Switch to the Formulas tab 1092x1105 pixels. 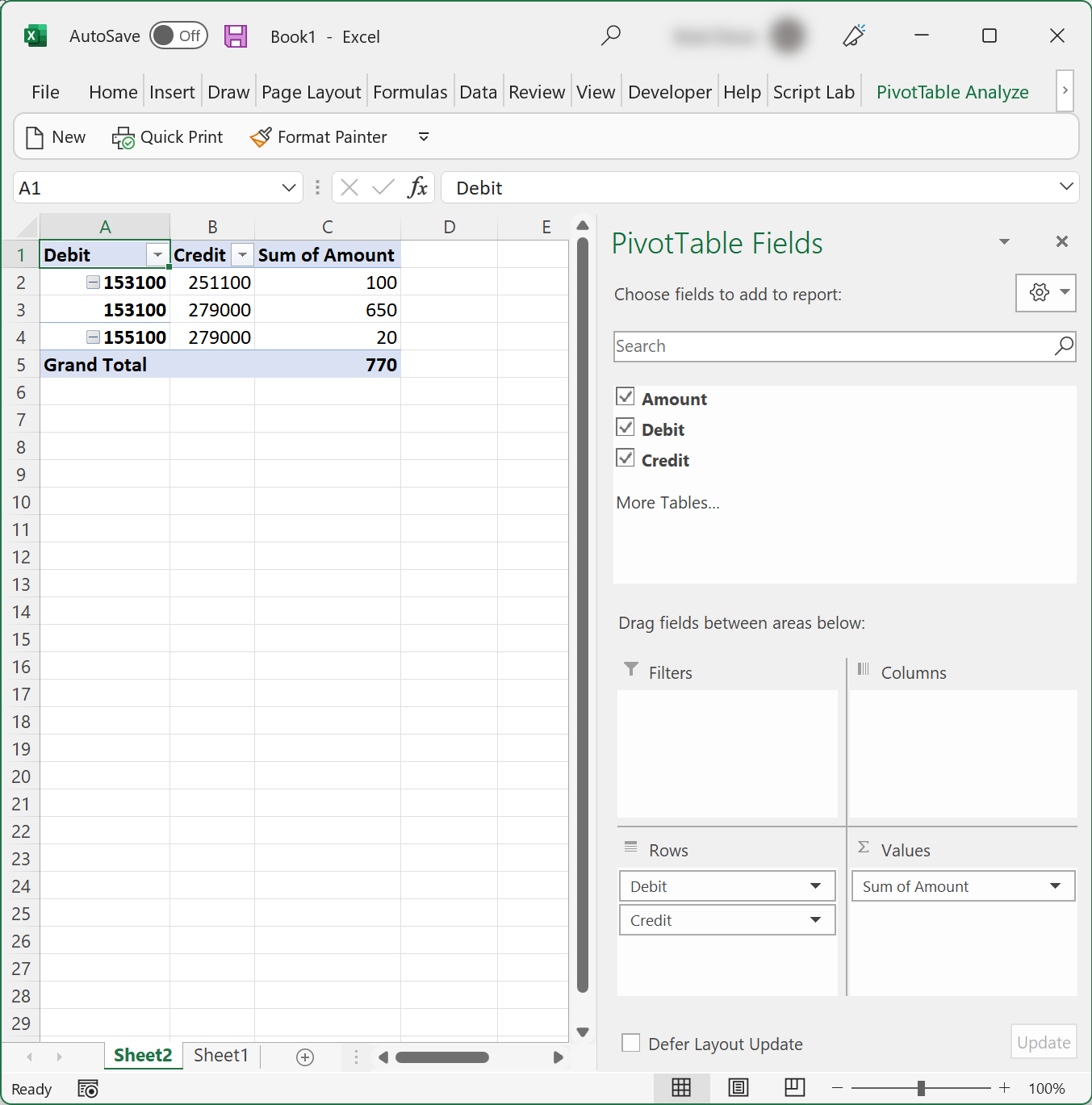pos(410,92)
